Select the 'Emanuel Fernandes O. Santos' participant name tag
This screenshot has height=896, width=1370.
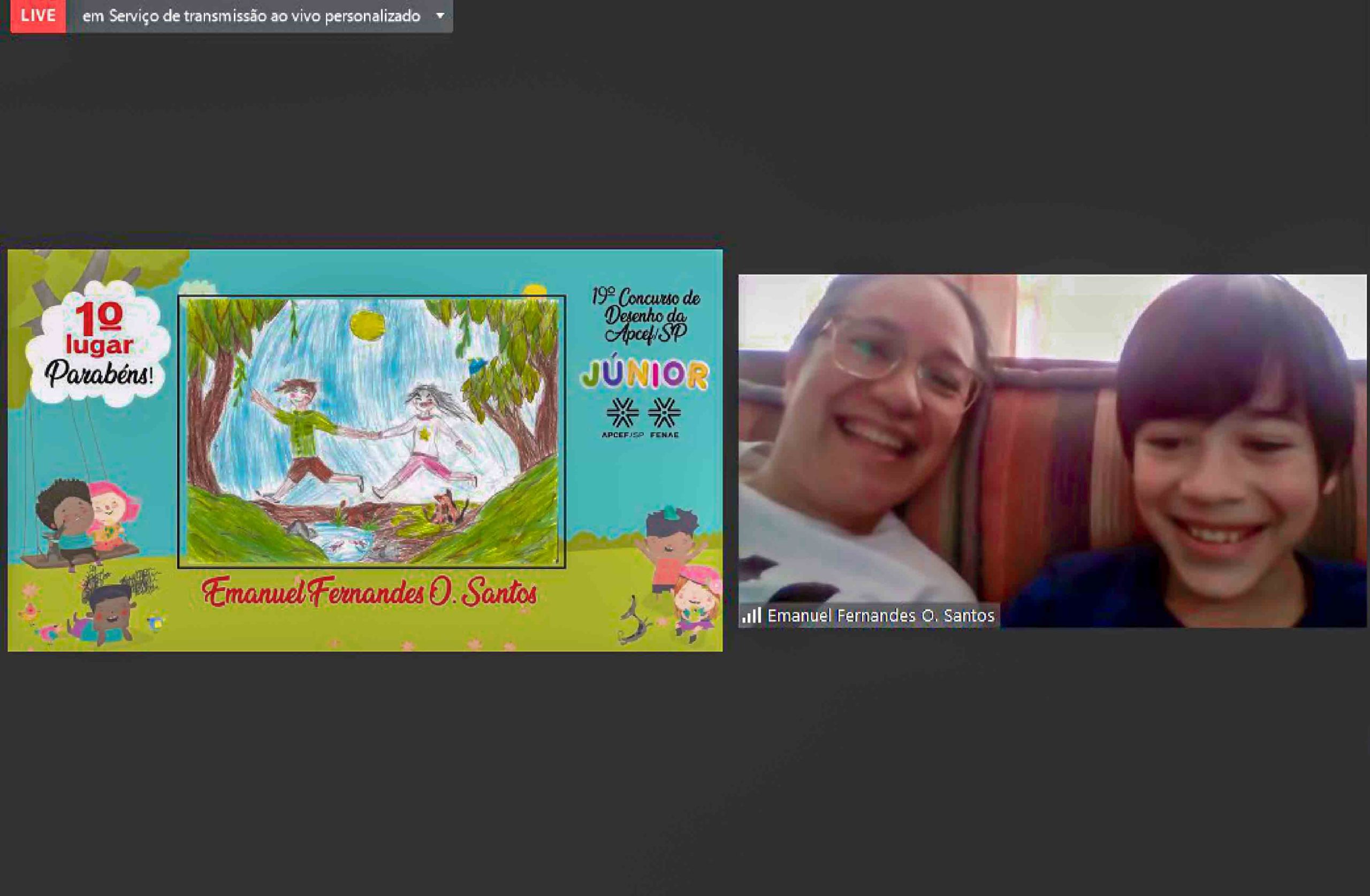click(880, 616)
